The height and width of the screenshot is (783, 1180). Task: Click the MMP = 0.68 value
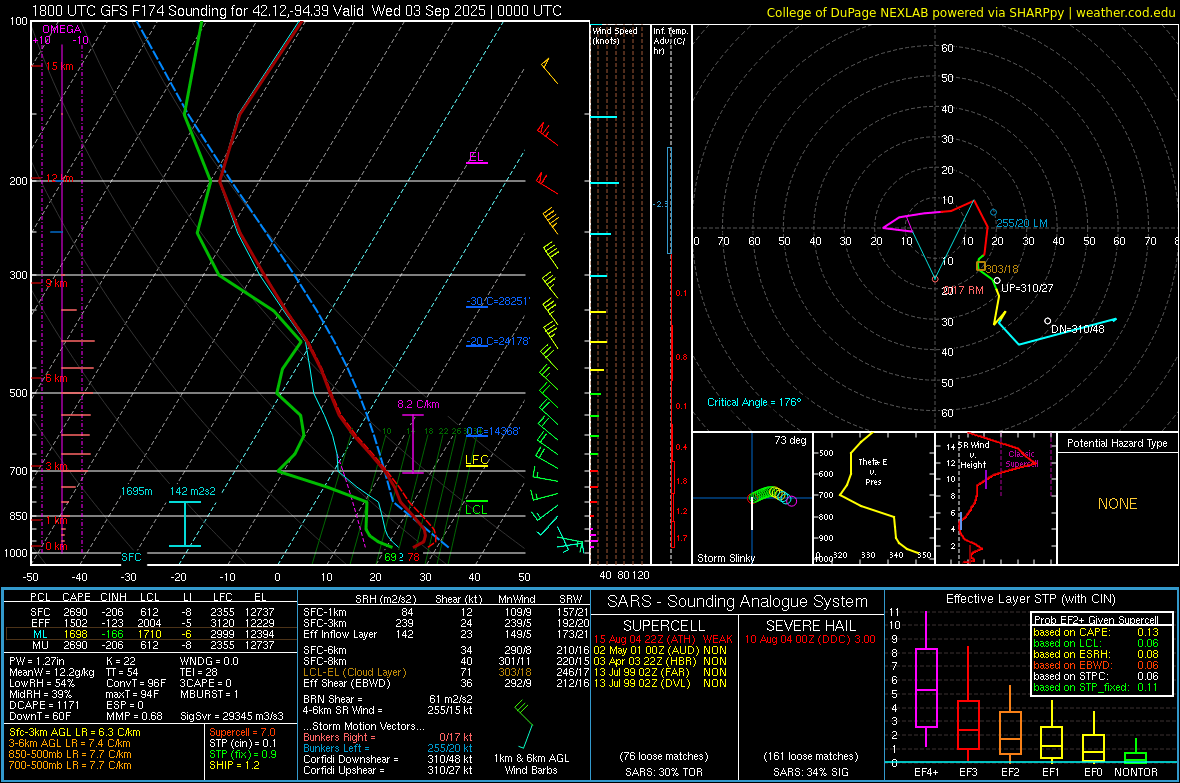click(x=134, y=716)
